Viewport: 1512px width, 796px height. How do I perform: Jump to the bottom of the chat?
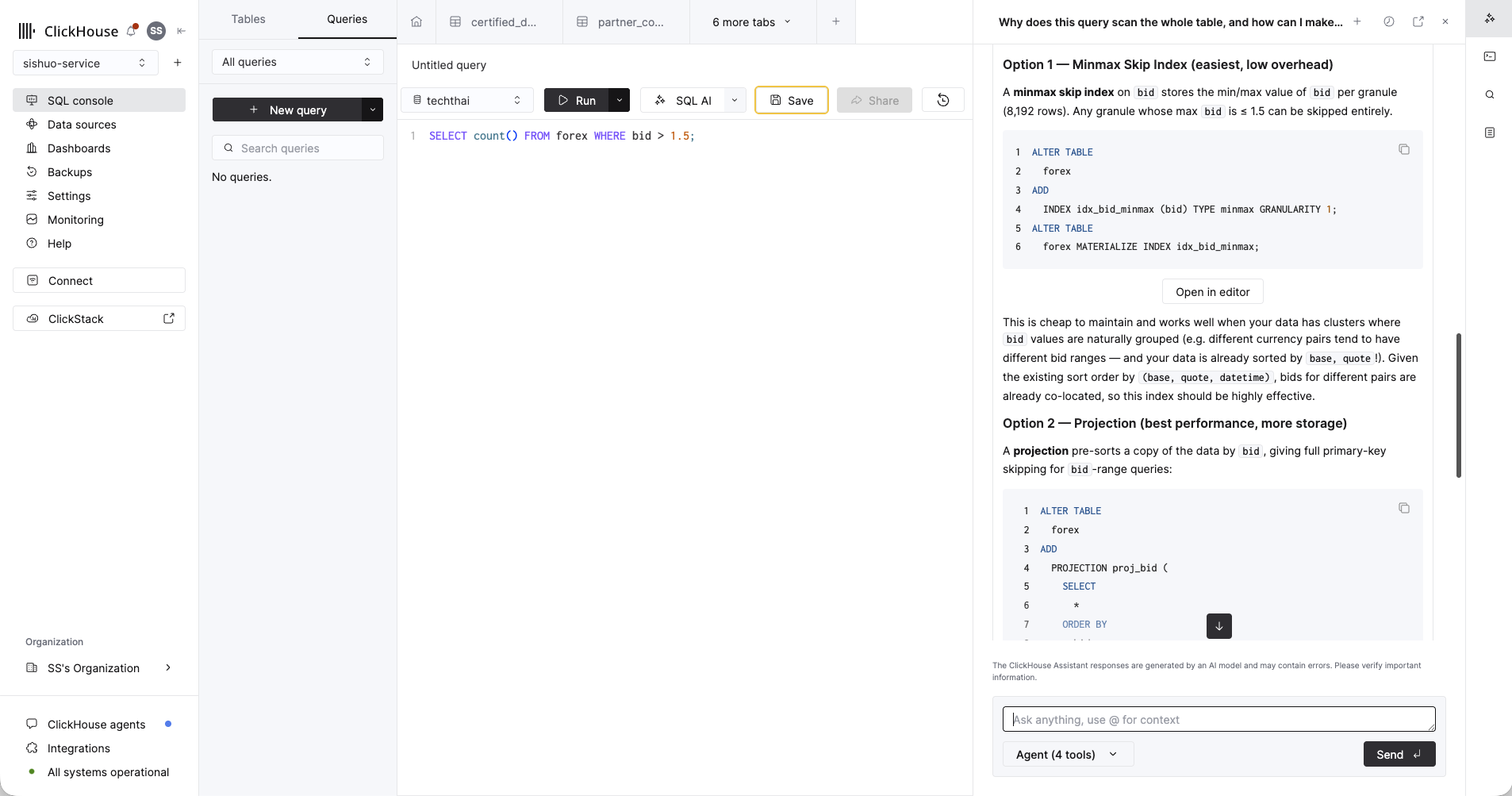1219,626
